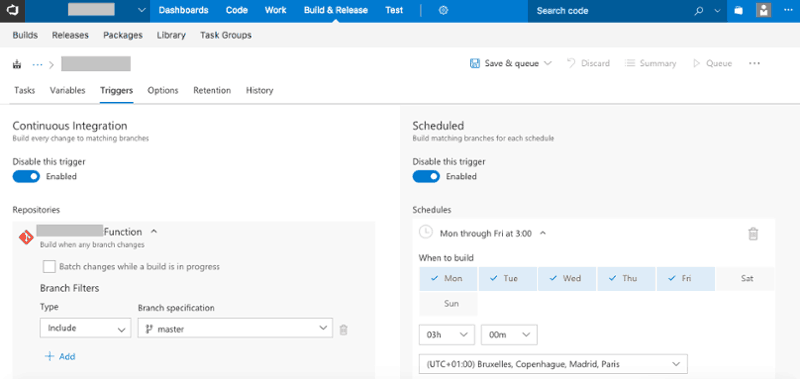The width and height of the screenshot is (800, 379).
Task: Add a new branch filter
Action: point(60,357)
